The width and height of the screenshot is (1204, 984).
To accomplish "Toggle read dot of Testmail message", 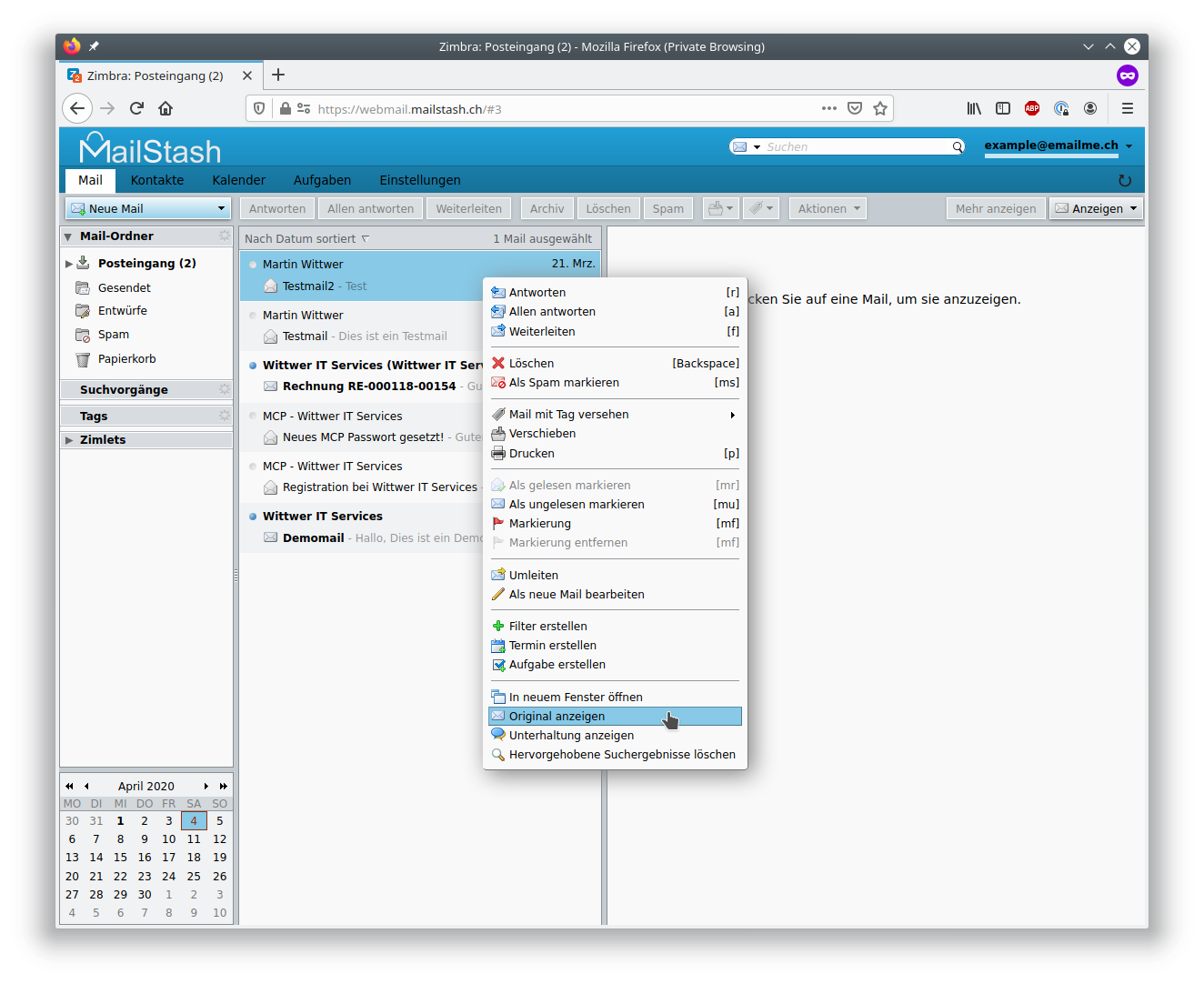I will tap(253, 316).
